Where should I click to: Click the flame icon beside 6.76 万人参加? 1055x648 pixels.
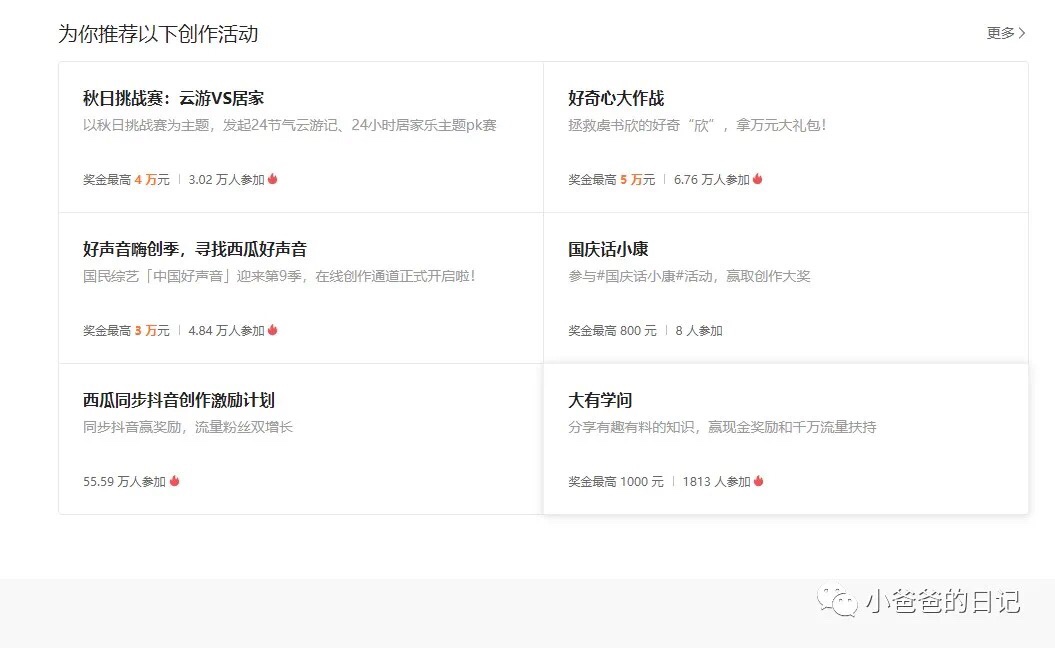point(758,179)
